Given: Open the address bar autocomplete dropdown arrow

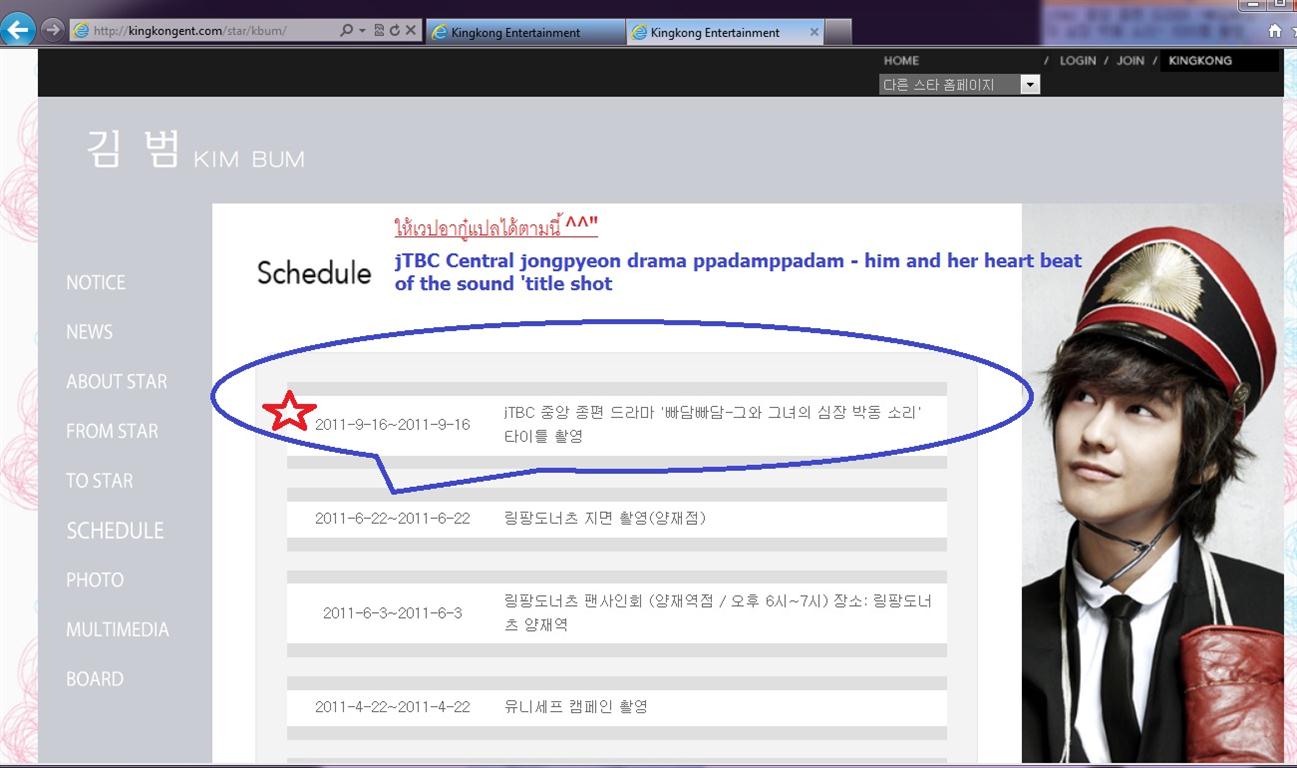Looking at the screenshot, I should [361, 31].
